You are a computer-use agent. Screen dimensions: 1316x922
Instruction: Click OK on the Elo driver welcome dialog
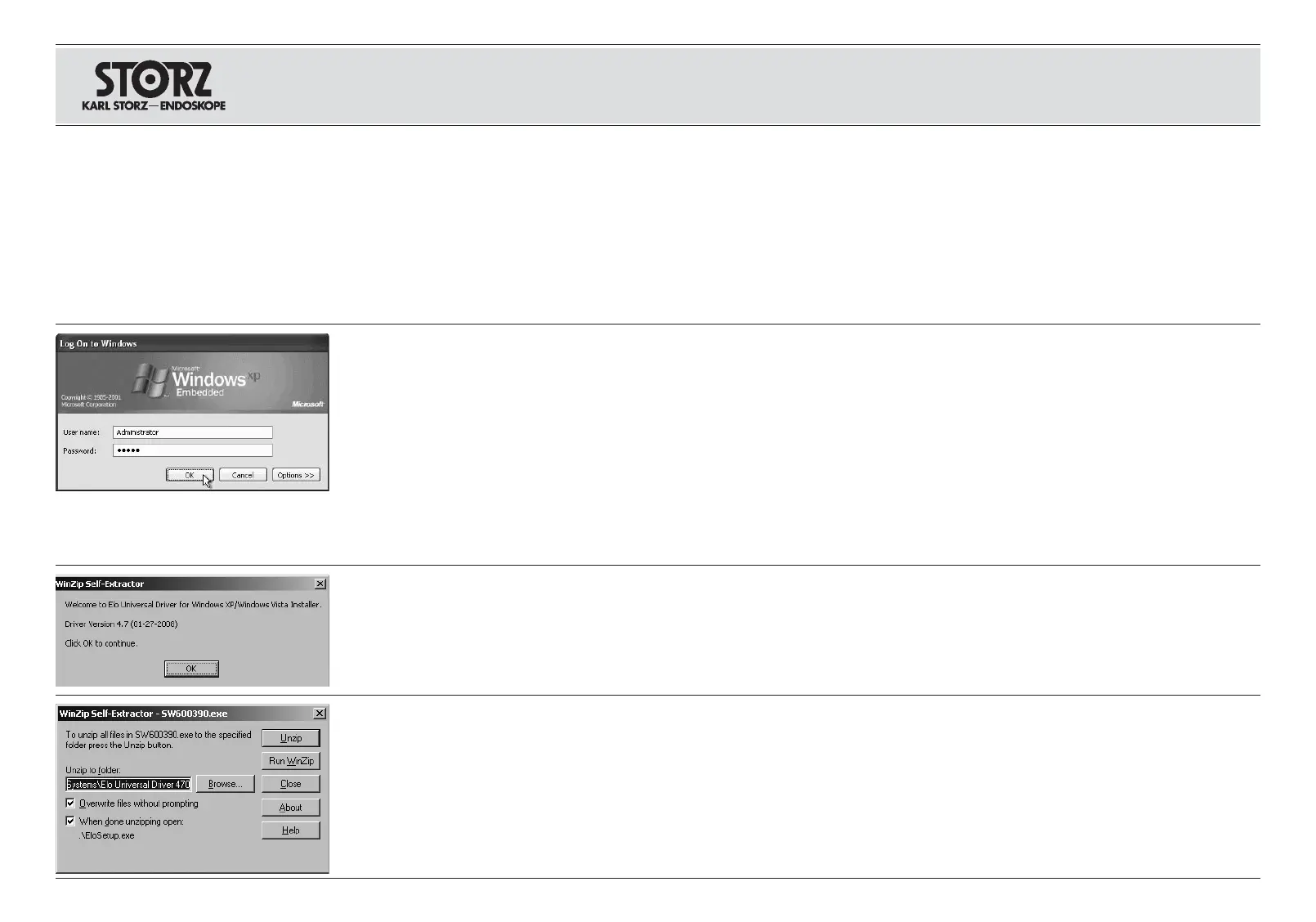click(x=191, y=669)
